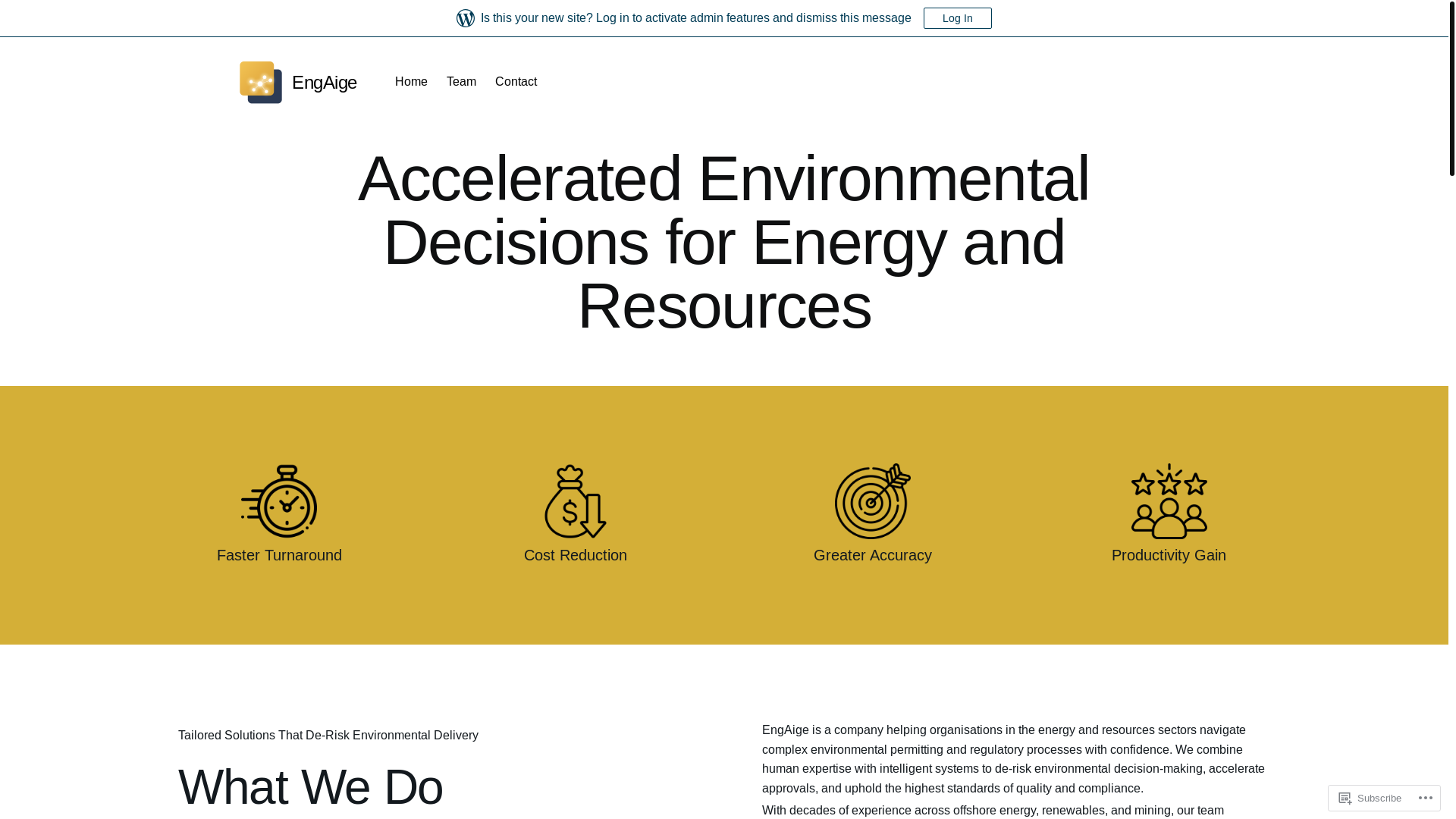
Task: Click the Tailored Solutions That De-Risk subtitle
Action: pos(328,736)
